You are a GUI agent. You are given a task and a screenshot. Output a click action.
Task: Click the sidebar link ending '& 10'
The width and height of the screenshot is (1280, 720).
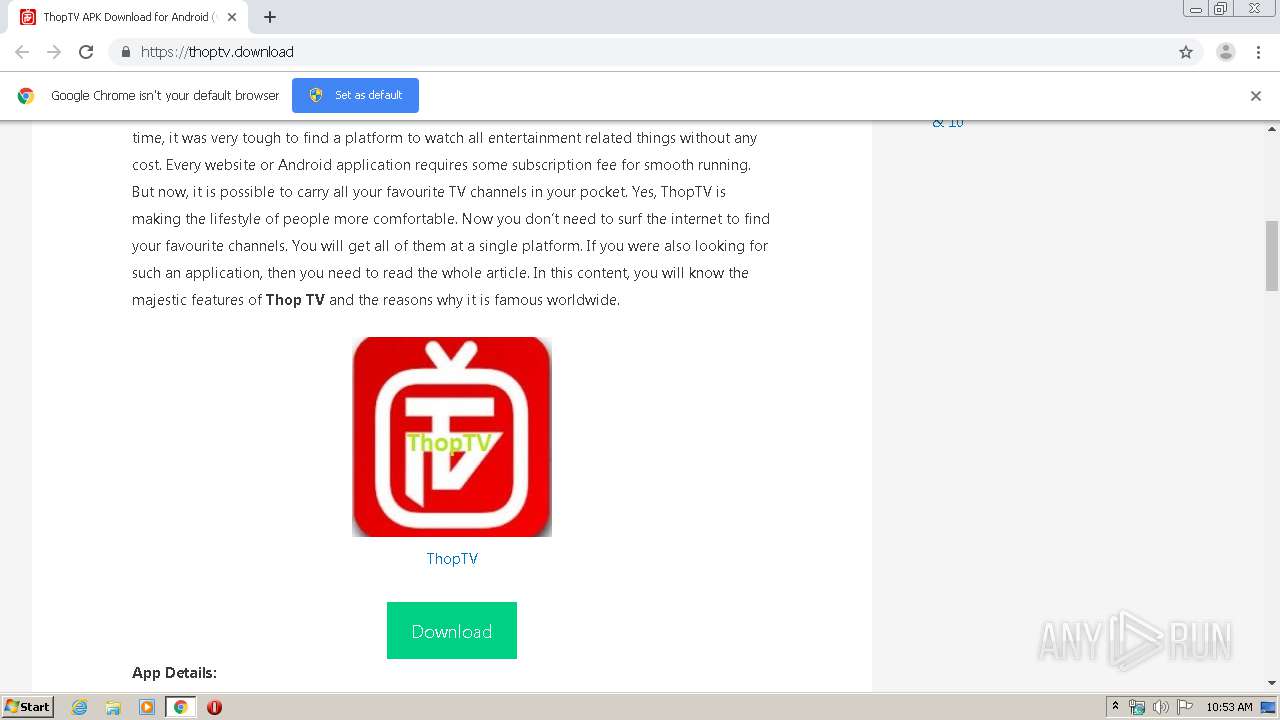pos(948,123)
